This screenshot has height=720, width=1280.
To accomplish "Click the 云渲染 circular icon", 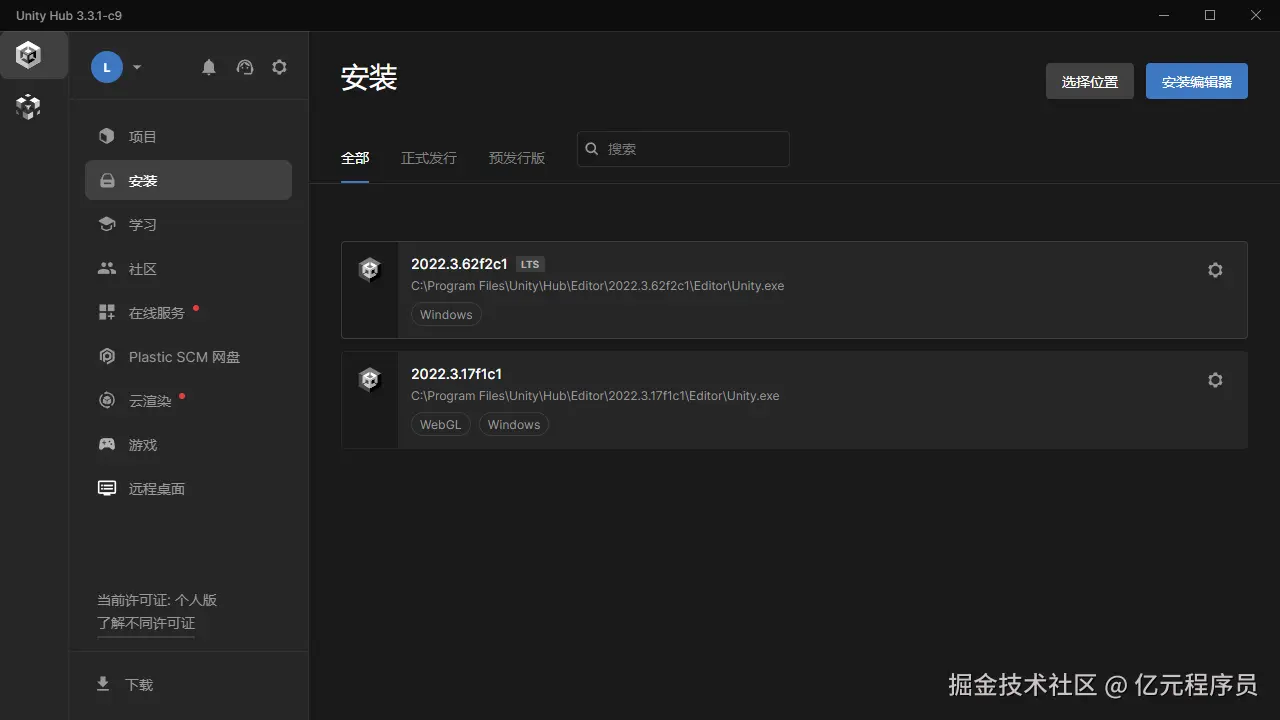I will click(x=107, y=400).
